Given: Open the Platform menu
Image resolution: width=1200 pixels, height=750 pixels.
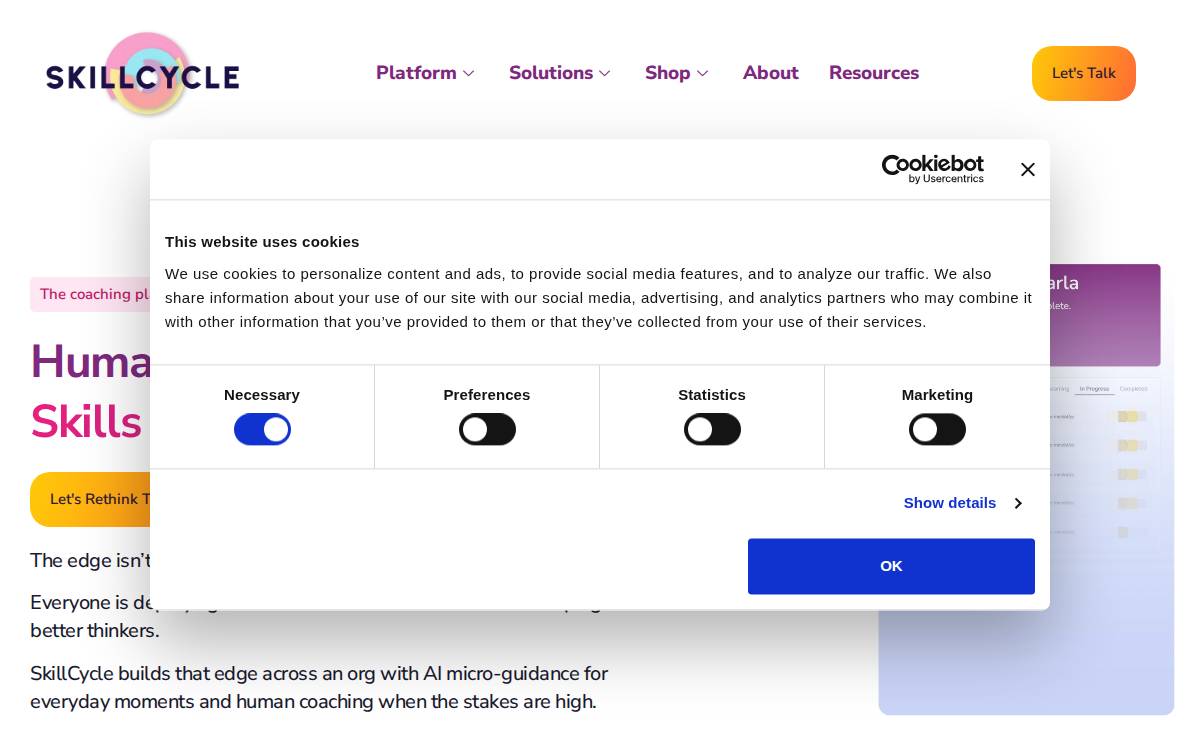Looking at the screenshot, I should coord(416,73).
